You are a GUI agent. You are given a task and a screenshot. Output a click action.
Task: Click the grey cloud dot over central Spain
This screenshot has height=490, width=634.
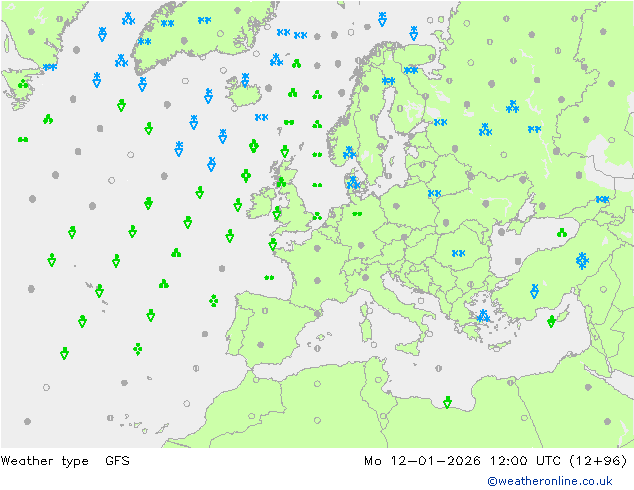261,345
